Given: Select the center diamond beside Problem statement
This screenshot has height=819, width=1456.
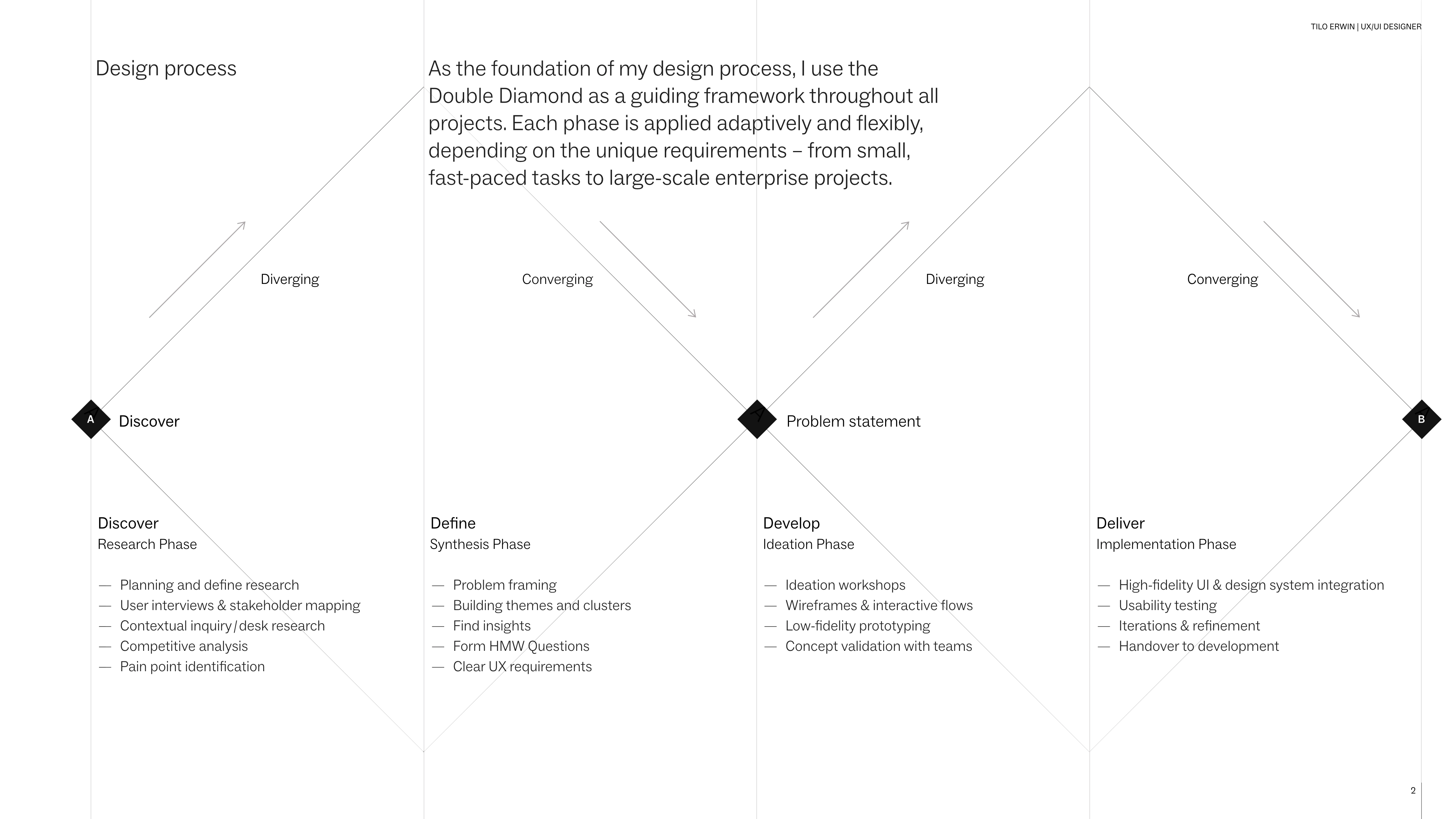Looking at the screenshot, I should 756,419.
